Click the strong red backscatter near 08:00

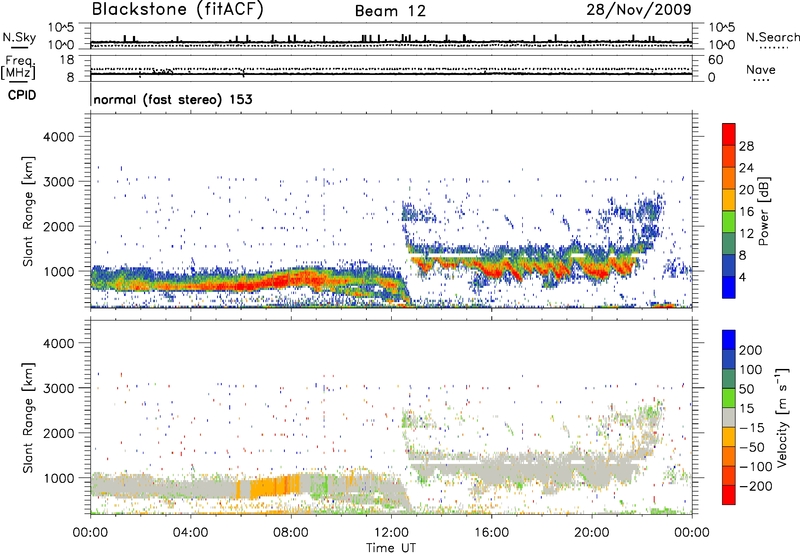[293, 280]
